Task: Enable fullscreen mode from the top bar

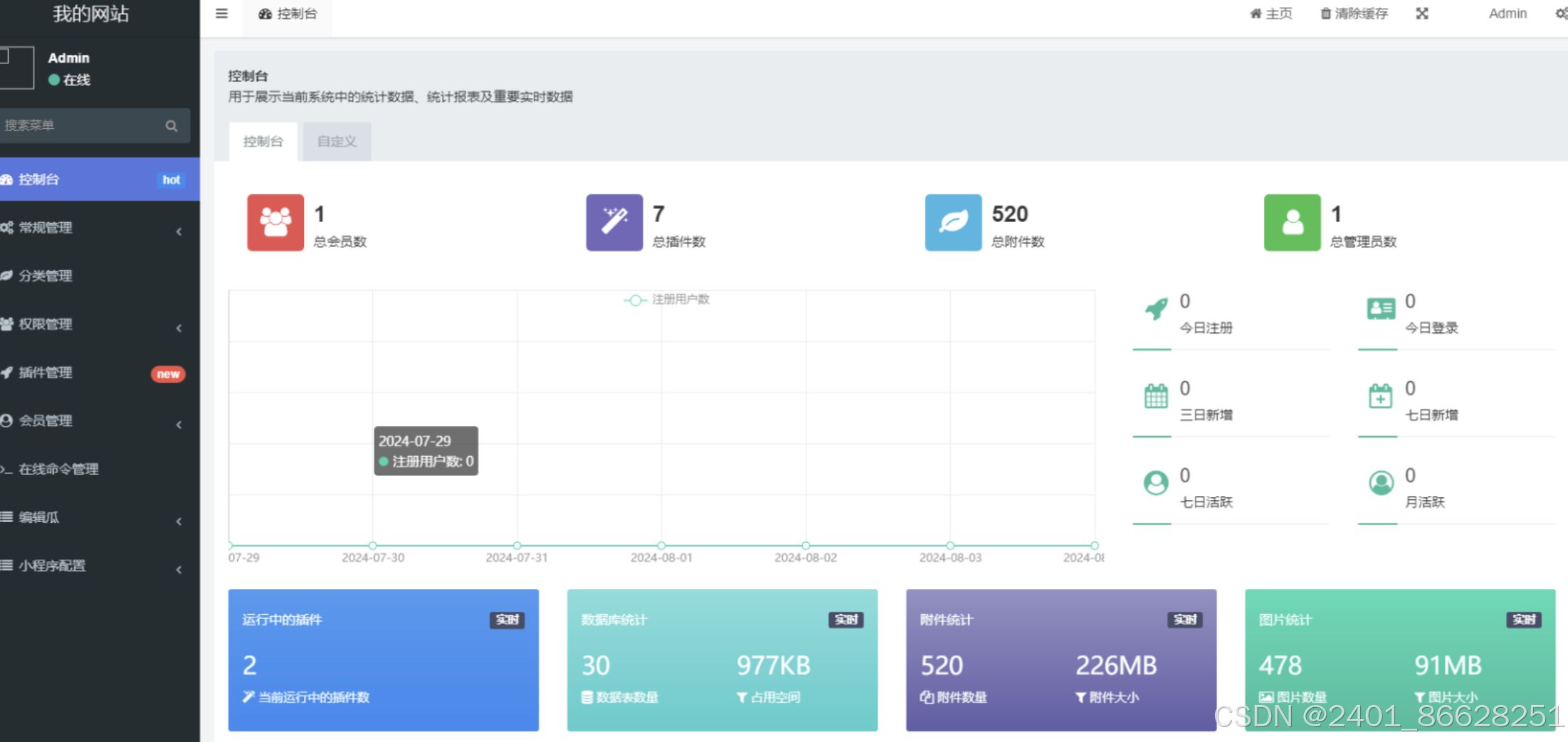Action: point(1421,13)
